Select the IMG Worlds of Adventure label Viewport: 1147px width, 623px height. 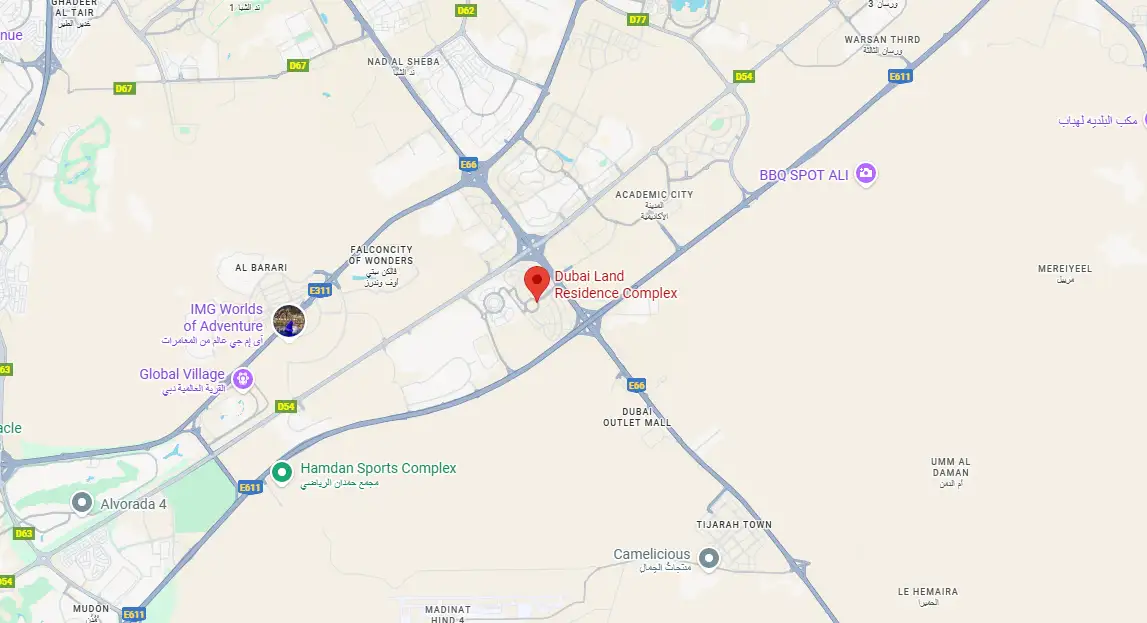[x=223, y=317]
